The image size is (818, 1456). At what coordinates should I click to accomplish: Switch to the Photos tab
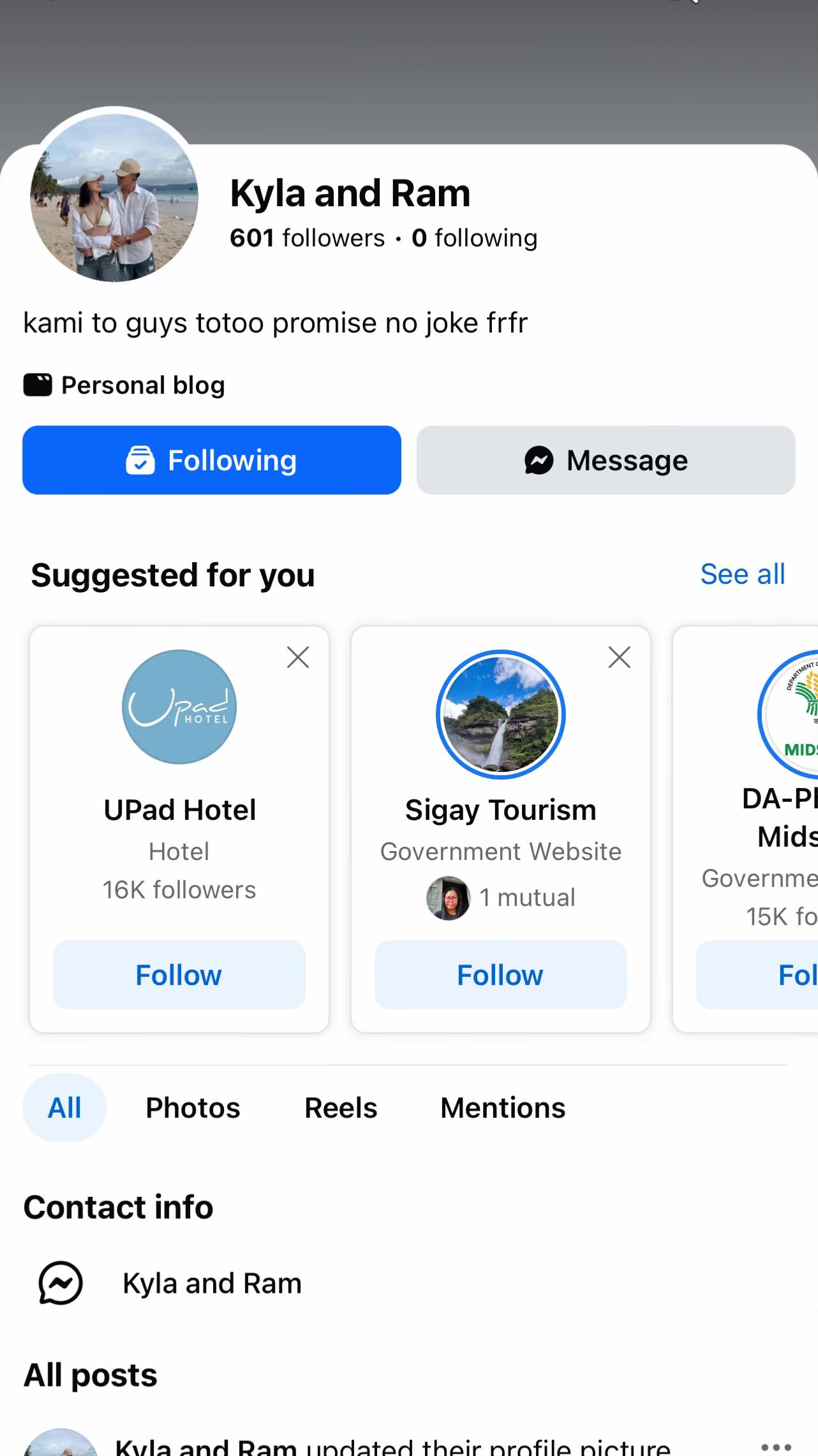193,1108
